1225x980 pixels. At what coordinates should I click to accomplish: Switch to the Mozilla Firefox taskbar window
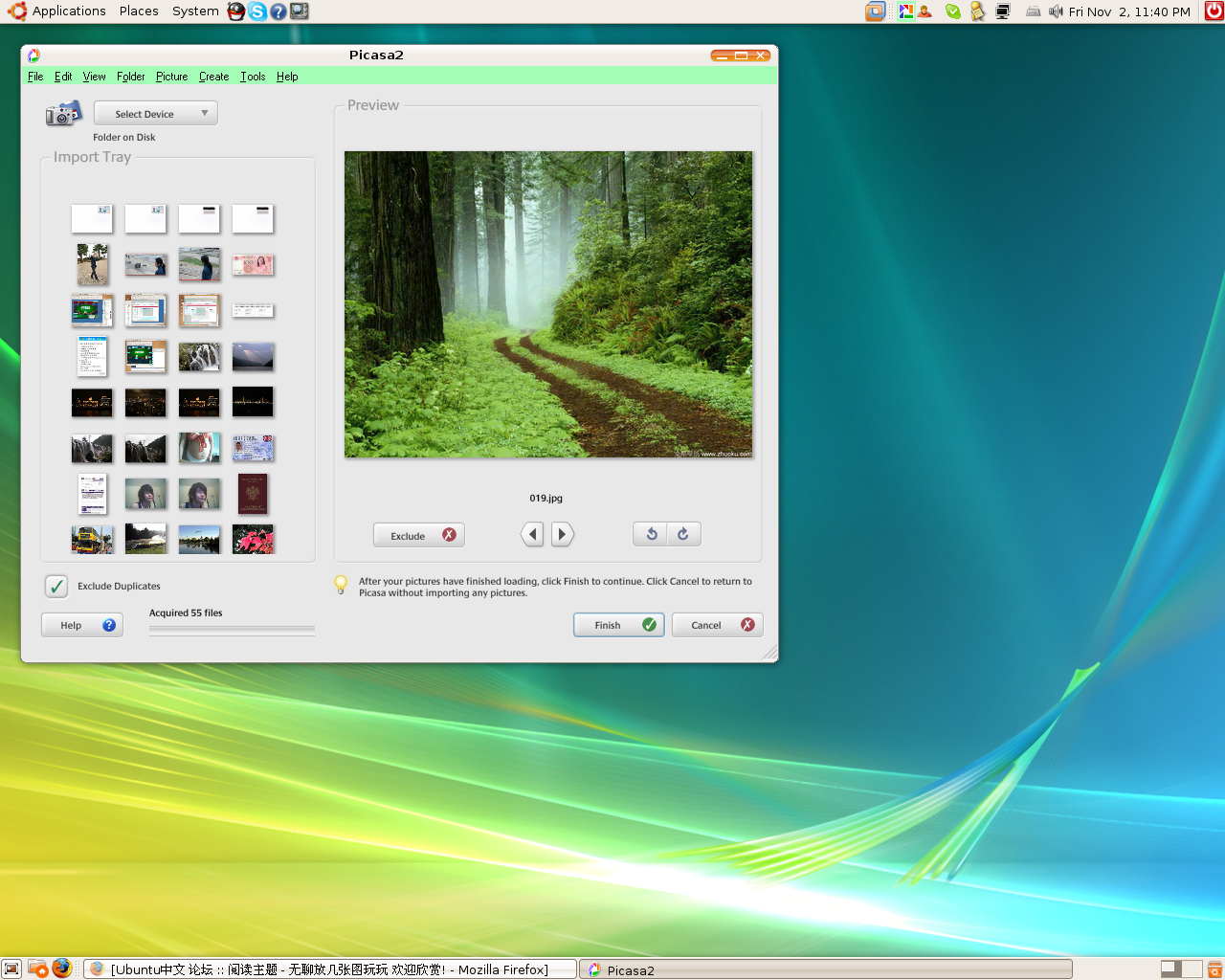click(330, 969)
